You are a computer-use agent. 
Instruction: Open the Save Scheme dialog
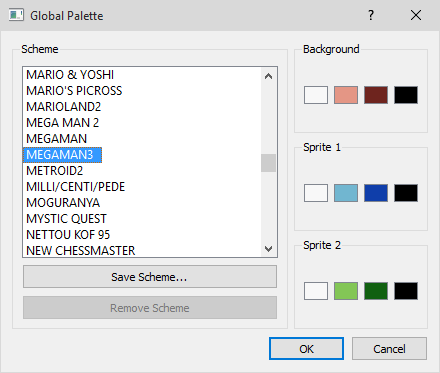click(x=150, y=277)
